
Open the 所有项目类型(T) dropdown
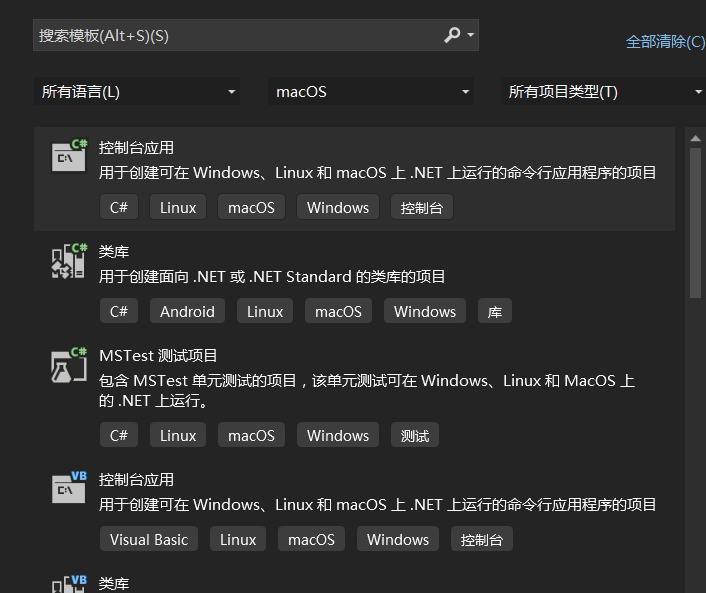(603, 92)
